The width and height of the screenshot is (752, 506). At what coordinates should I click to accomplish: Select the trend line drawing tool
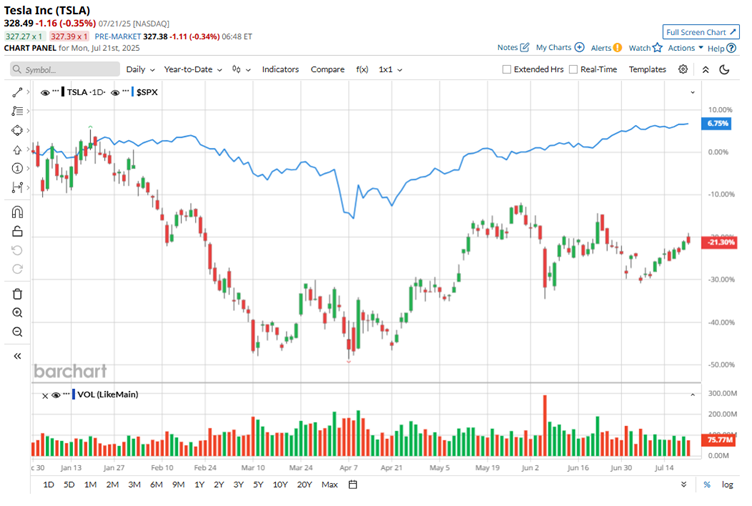click(x=17, y=92)
